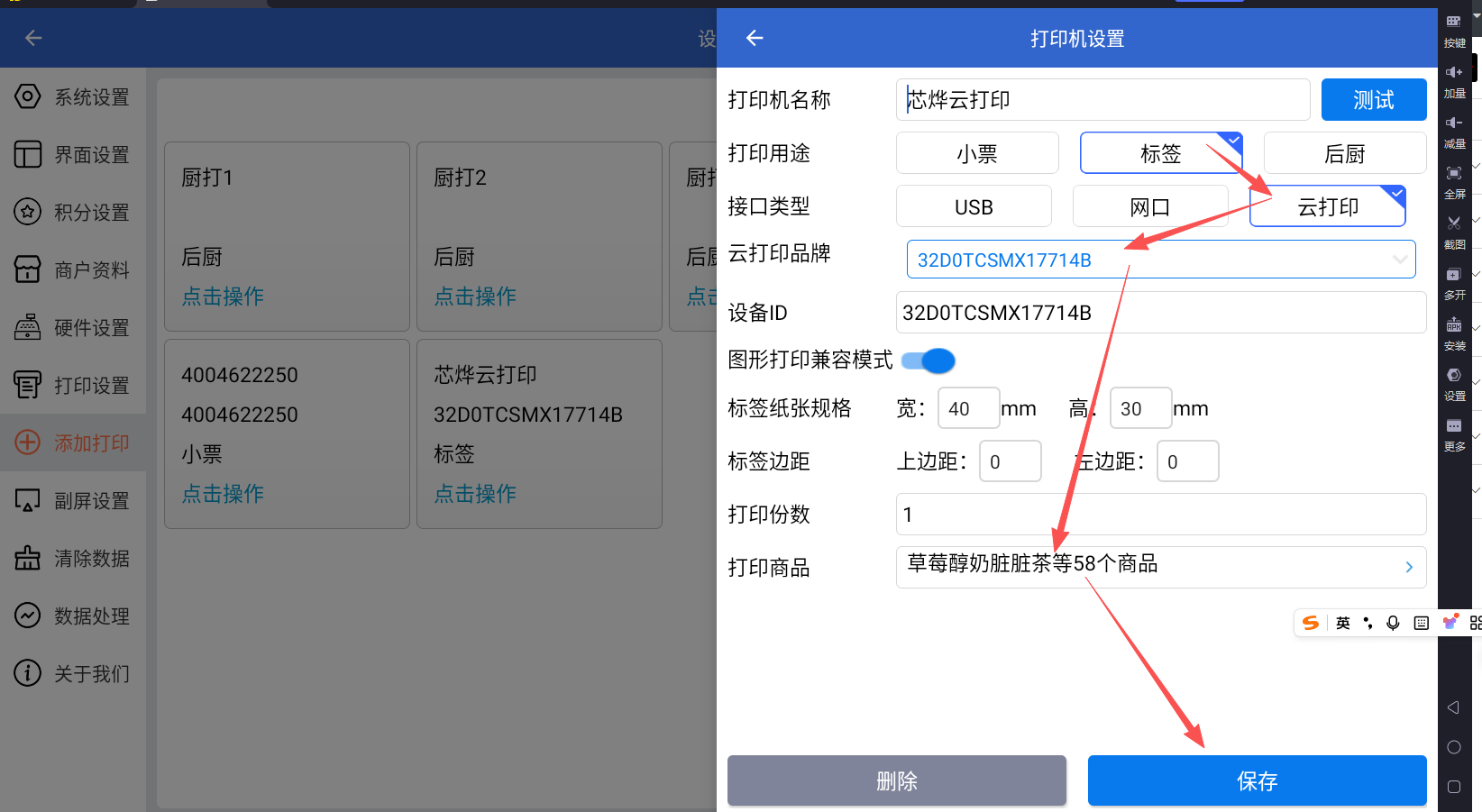Click the emulator volume up icon
The width and height of the screenshot is (1482, 812).
[x=1454, y=72]
